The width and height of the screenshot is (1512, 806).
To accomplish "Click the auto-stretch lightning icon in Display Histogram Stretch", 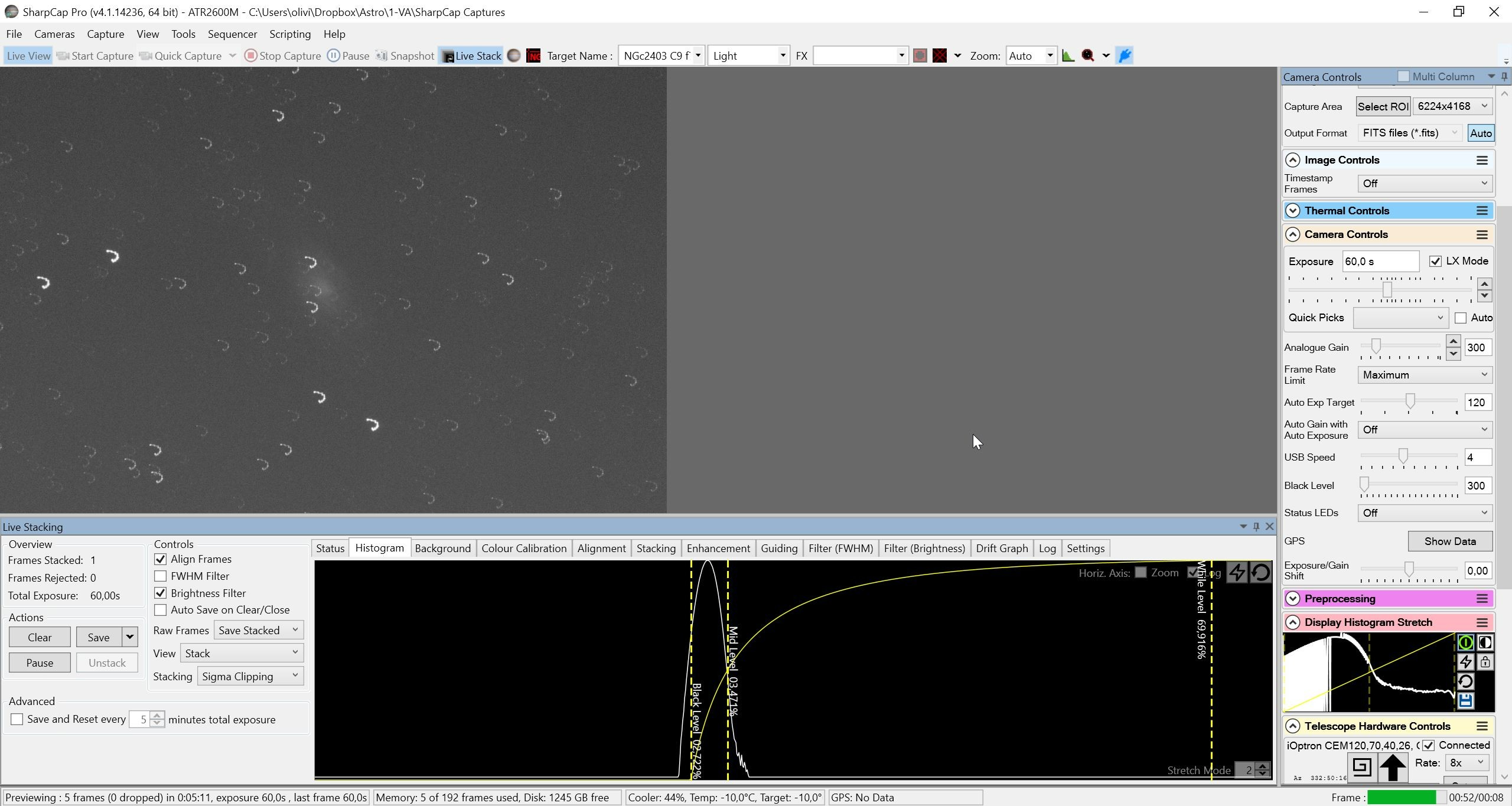I will point(1465,662).
